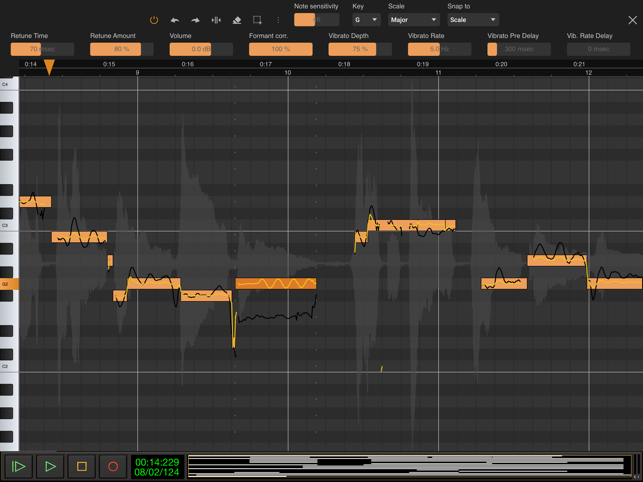The image size is (643, 482).
Task: Click the undo arrow icon
Action: coord(175,20)
